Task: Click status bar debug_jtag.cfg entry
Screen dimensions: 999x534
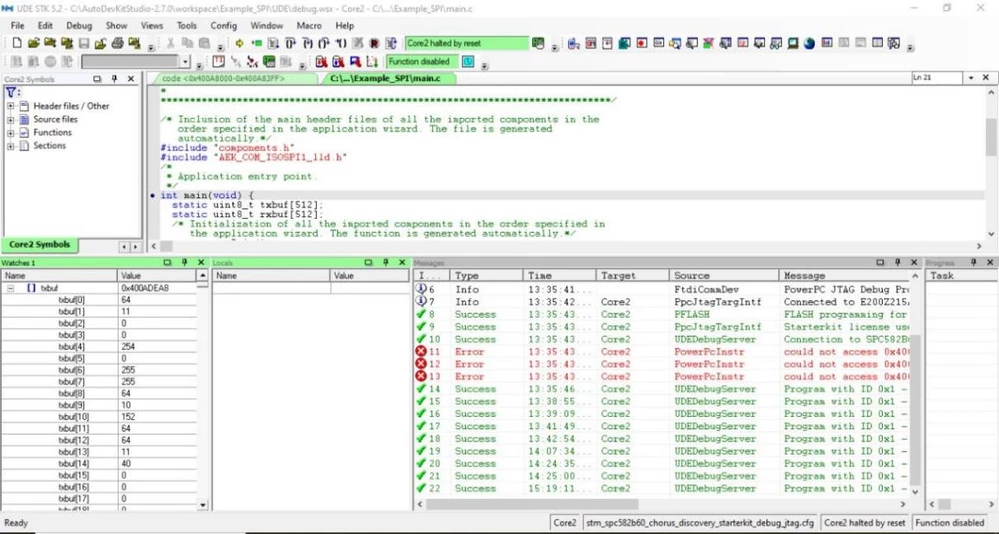Action: [x=700, y=523]
